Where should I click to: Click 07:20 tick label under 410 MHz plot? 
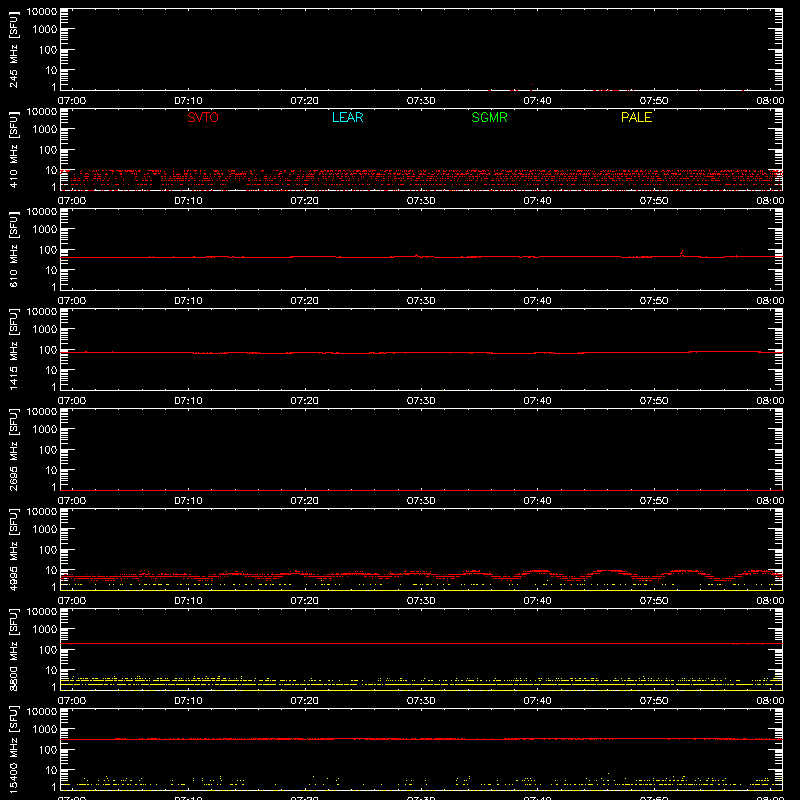coord(305,201)
